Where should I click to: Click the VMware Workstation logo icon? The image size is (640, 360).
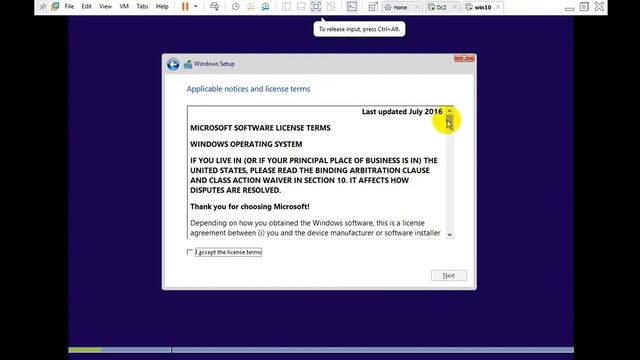pyautogui.click(x=55, y=7)
